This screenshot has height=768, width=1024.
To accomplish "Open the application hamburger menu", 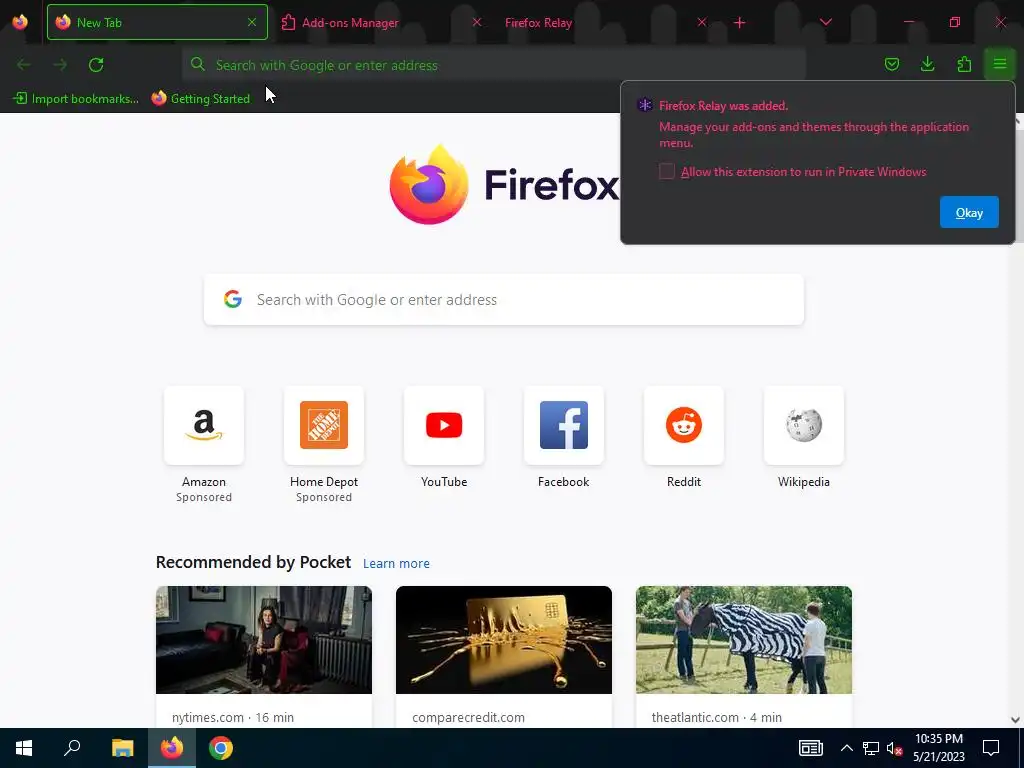I will [x=1000, y=64].
